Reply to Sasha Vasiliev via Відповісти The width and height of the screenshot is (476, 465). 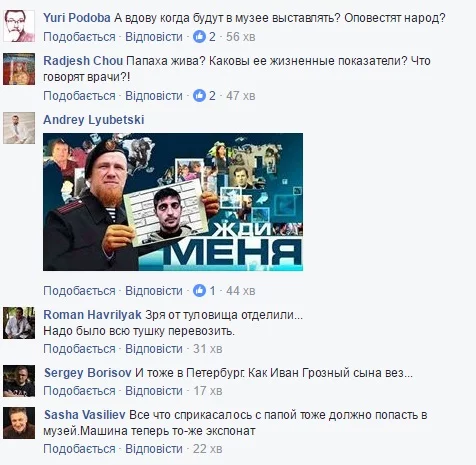(x=154, y=449)
